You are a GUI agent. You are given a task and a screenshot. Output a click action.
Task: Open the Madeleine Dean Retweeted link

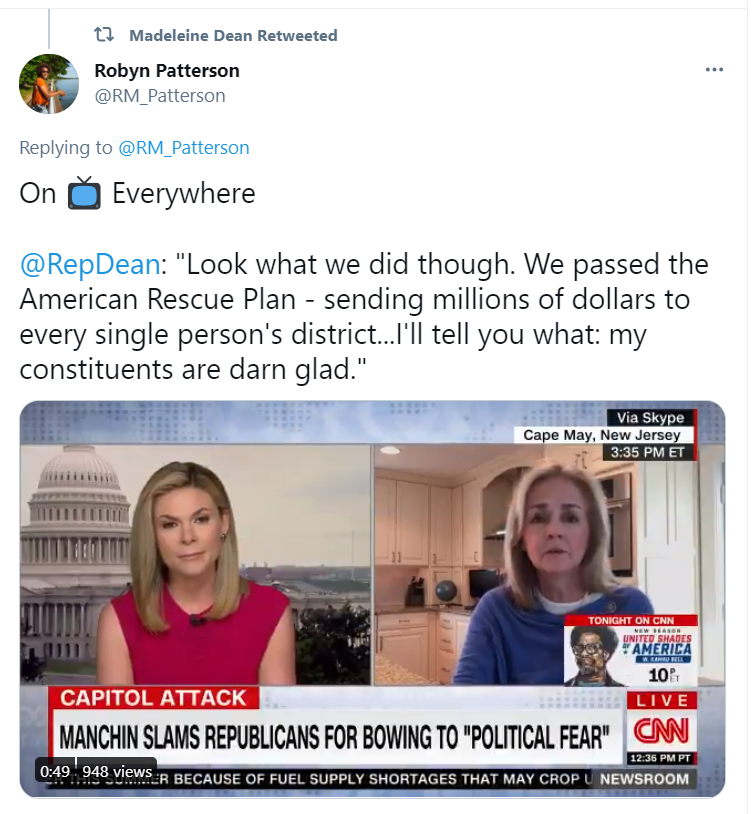click(x=233, y=35)
